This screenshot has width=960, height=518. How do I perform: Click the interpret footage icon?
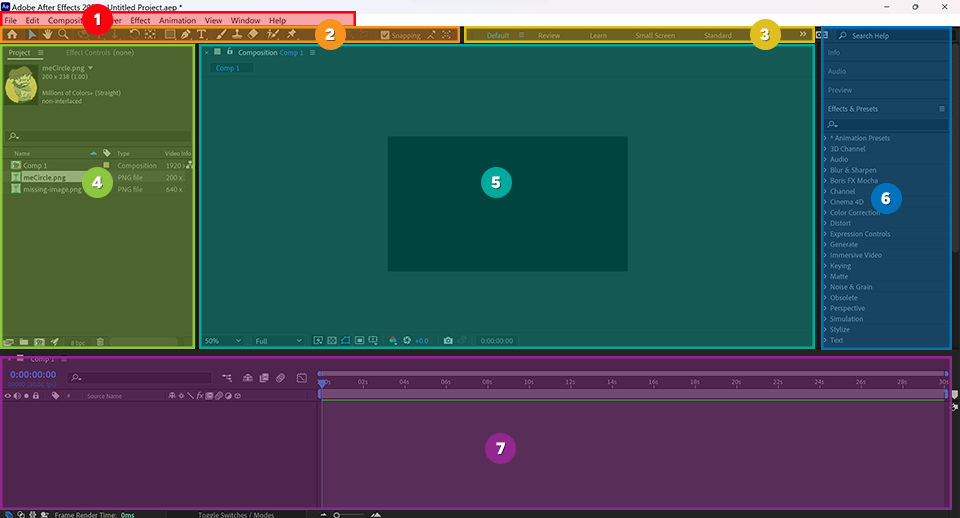point(9,342)
